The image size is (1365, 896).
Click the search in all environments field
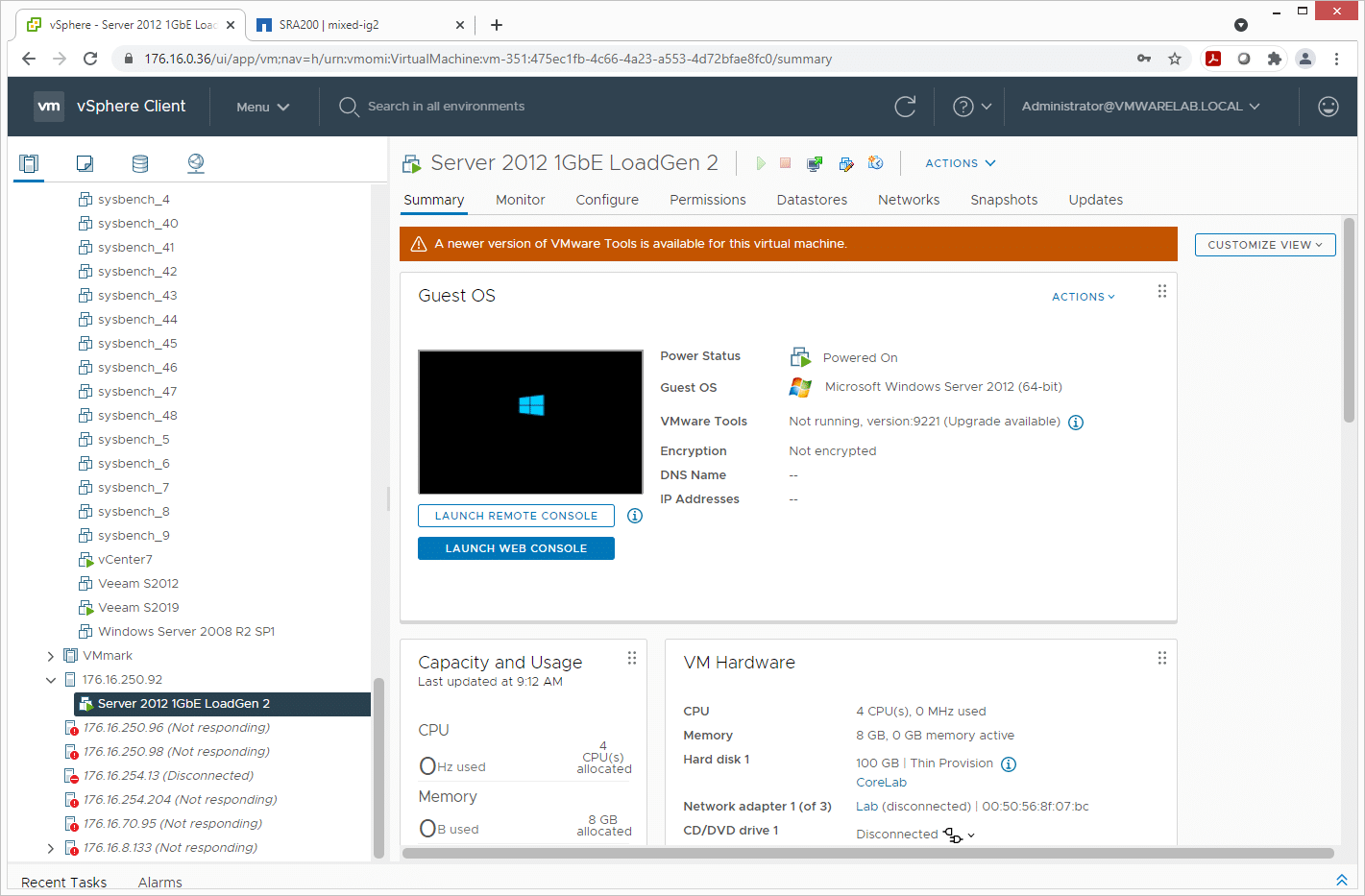pos(446,107)
